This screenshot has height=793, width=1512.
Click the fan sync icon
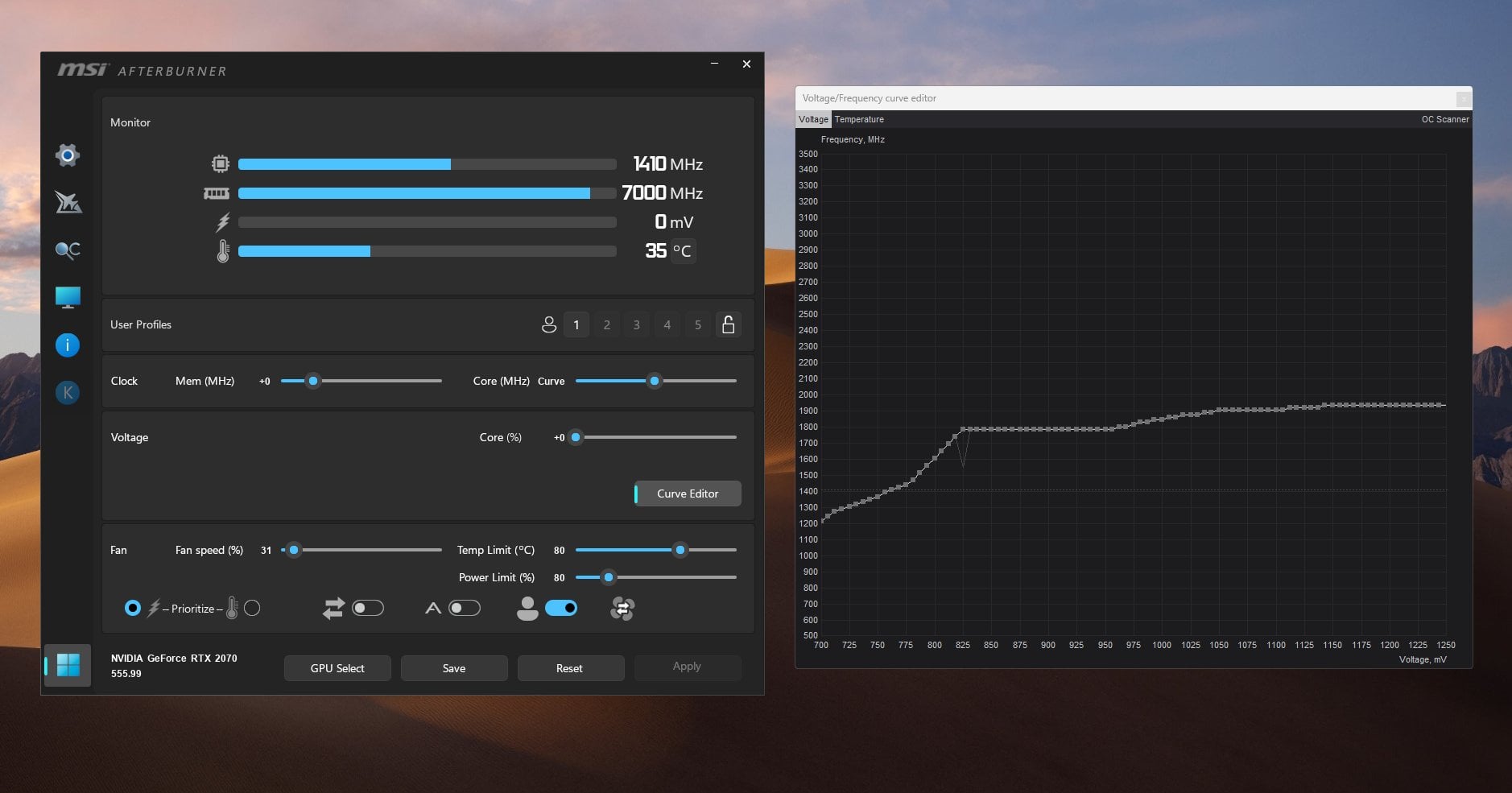[622, 609]
